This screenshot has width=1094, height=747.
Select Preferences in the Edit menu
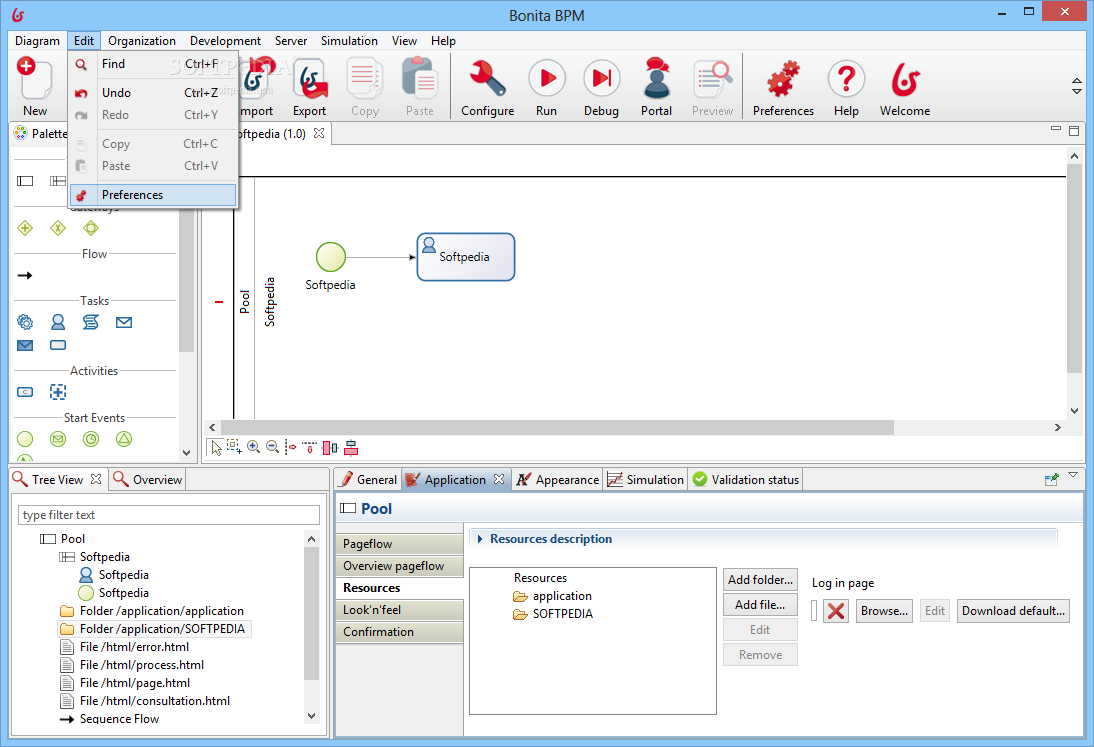tap(153, 195)
